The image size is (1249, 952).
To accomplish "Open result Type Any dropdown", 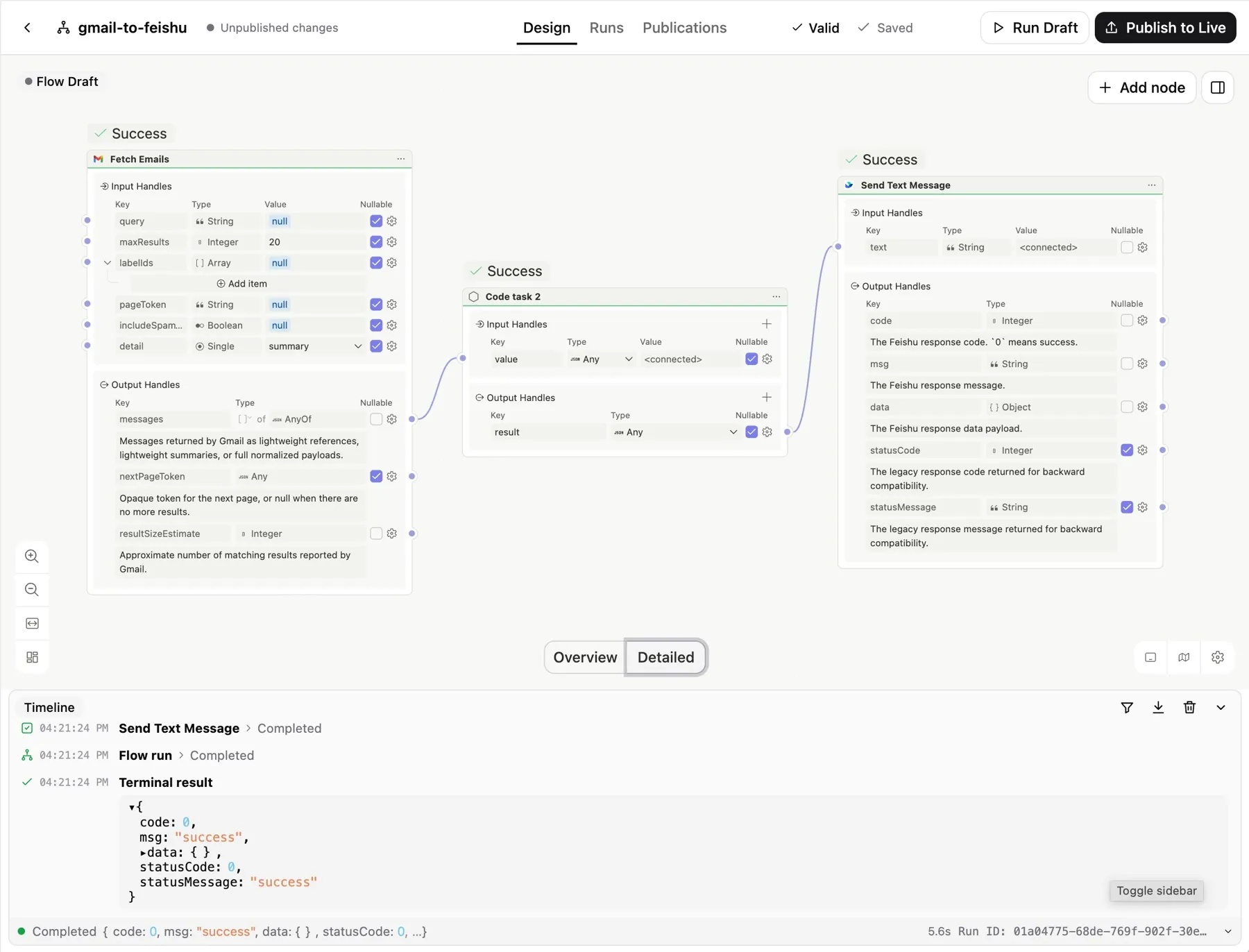I will (x=674, y=432).
